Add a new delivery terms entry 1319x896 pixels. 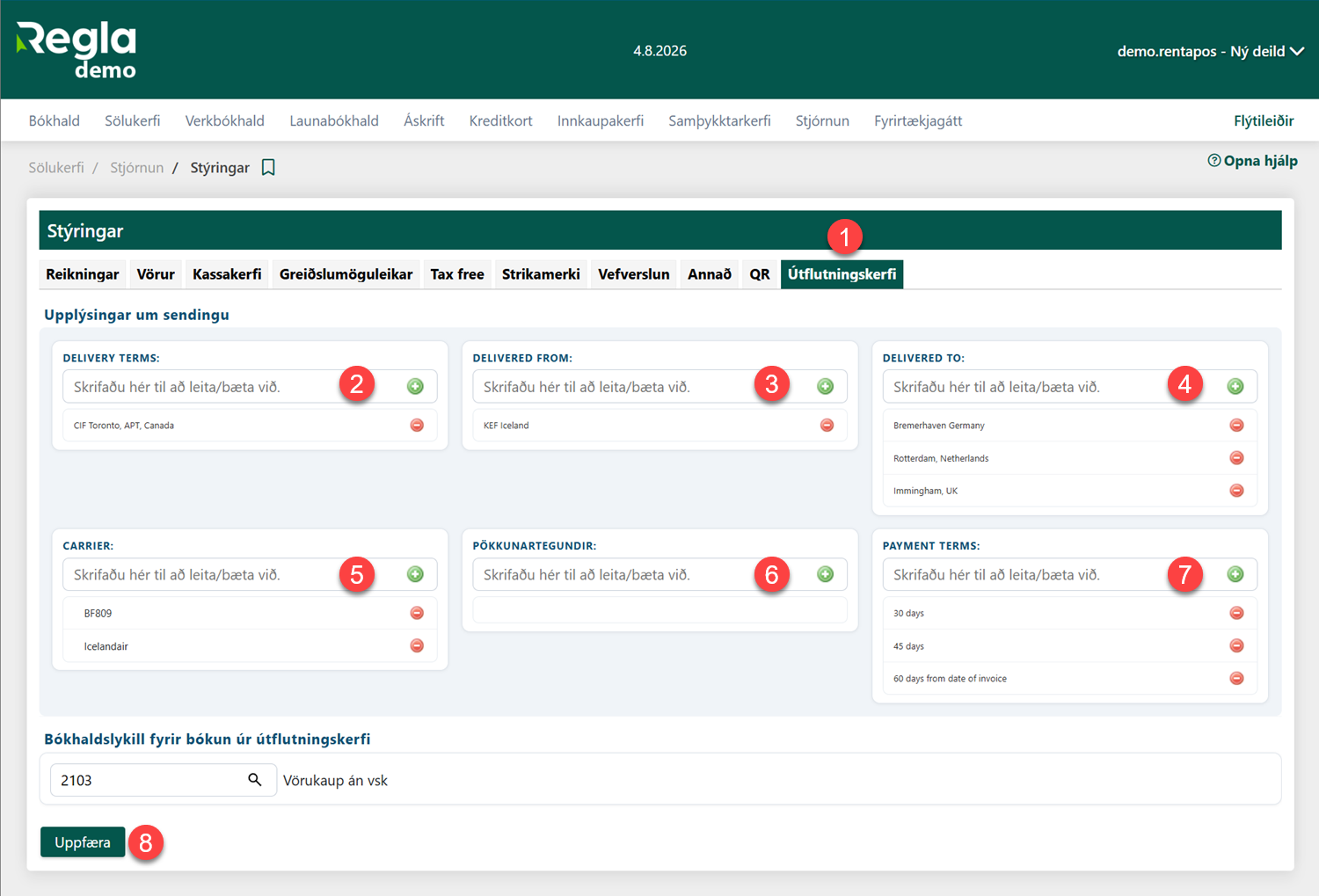tap(416, 386)
